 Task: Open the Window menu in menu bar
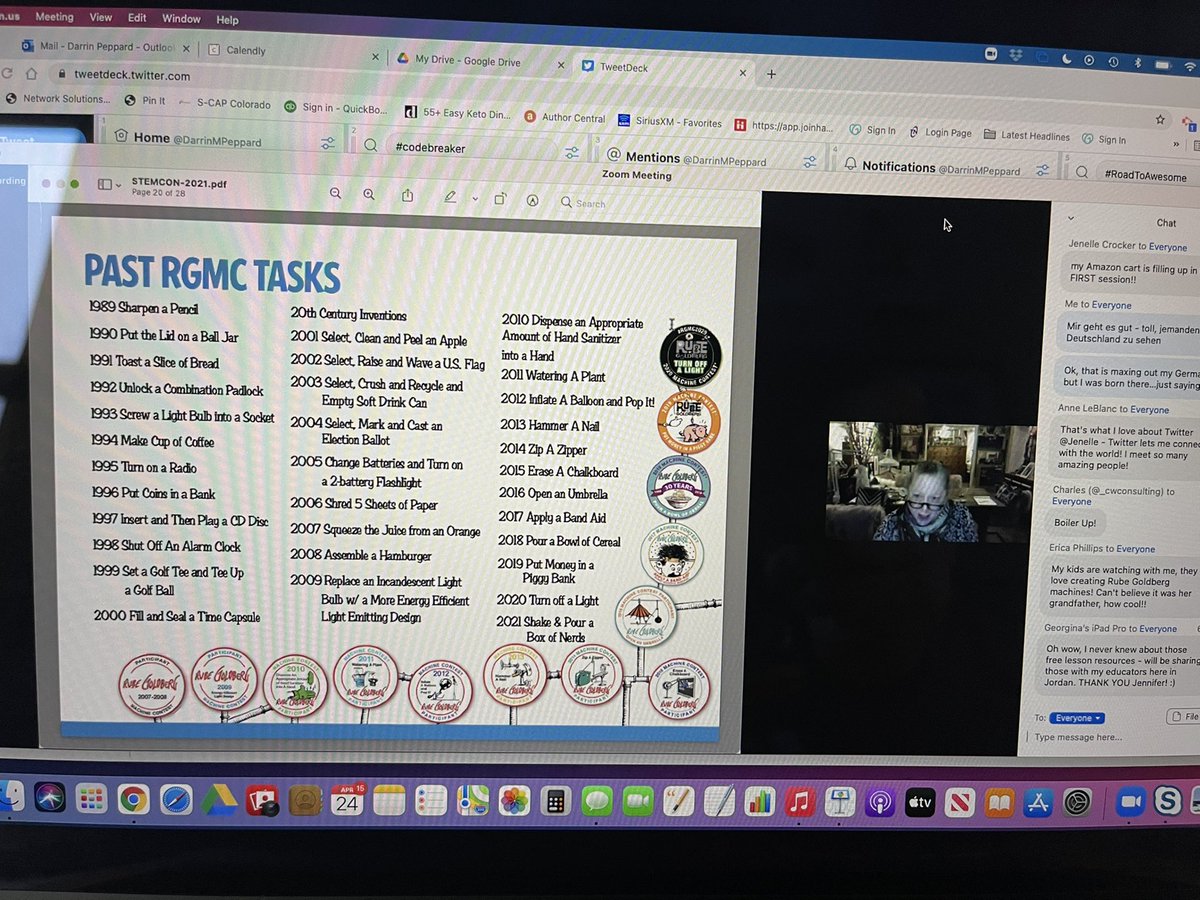[181, 19]
